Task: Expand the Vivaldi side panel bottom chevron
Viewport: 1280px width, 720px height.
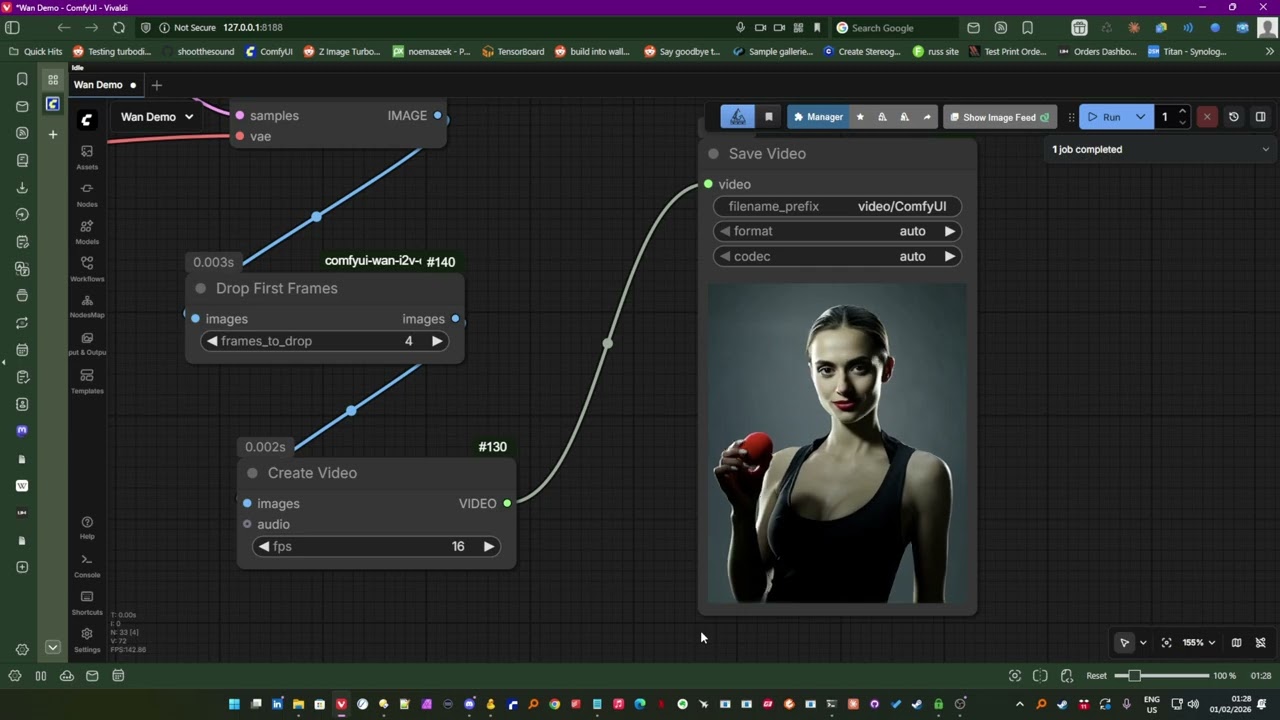Action: pyautogui.click(x=53, y=648)
